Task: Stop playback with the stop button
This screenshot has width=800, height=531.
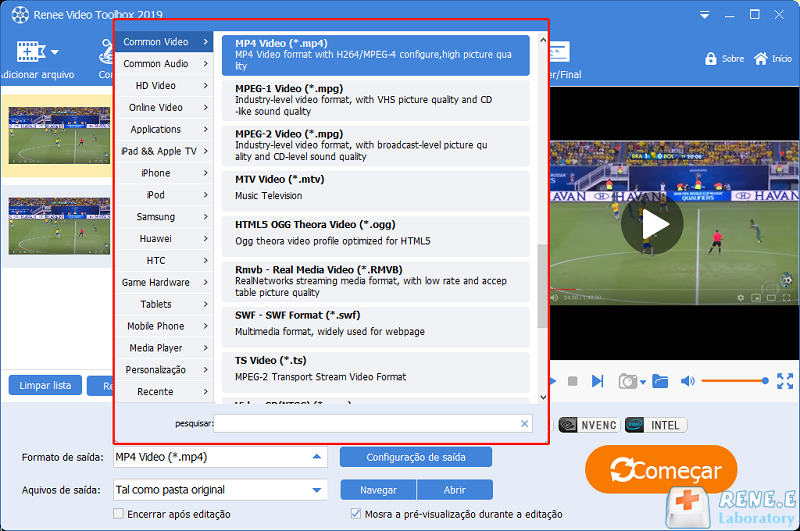Action: point(572,381)
